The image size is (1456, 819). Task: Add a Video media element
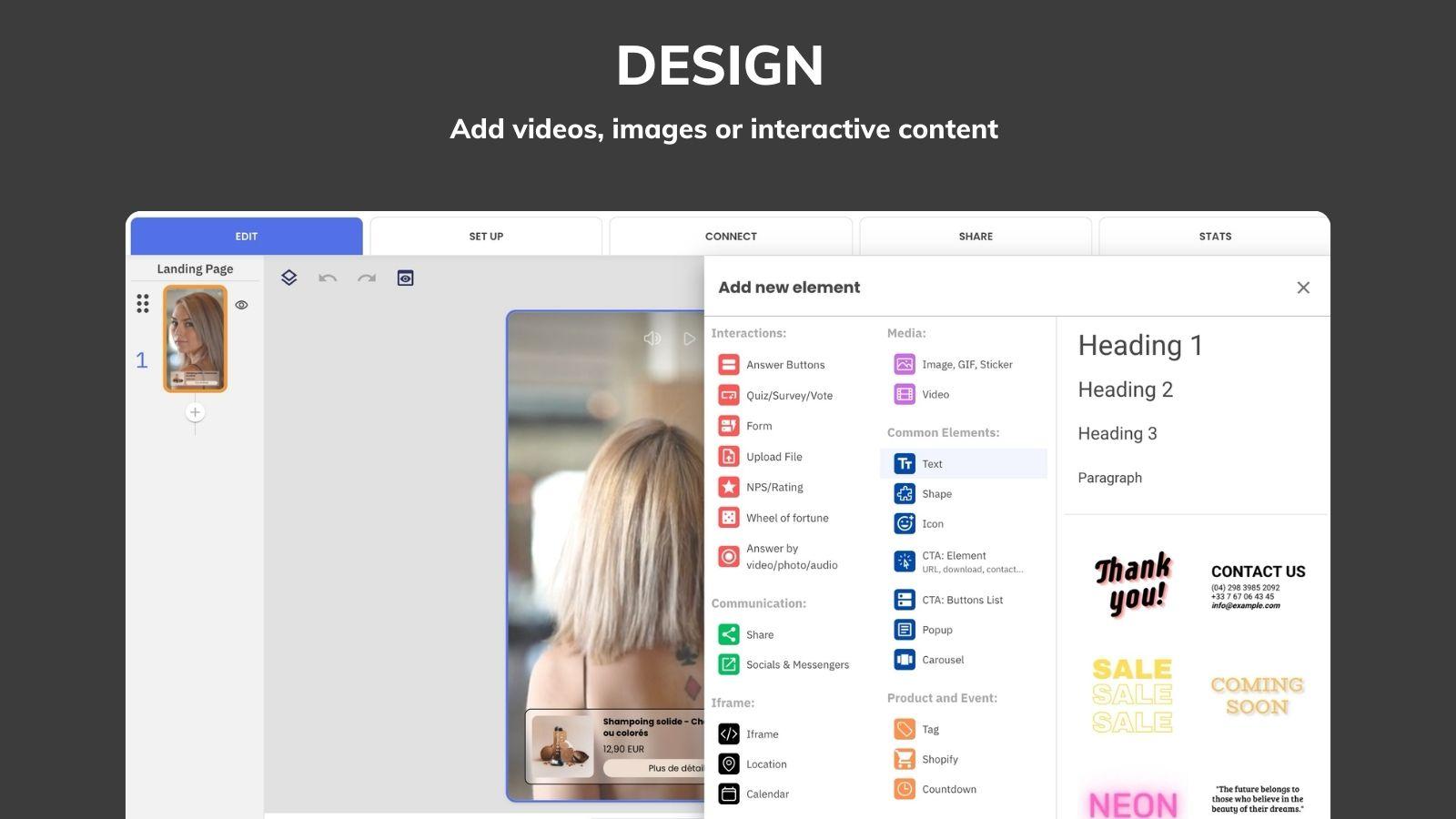point(935,394)
